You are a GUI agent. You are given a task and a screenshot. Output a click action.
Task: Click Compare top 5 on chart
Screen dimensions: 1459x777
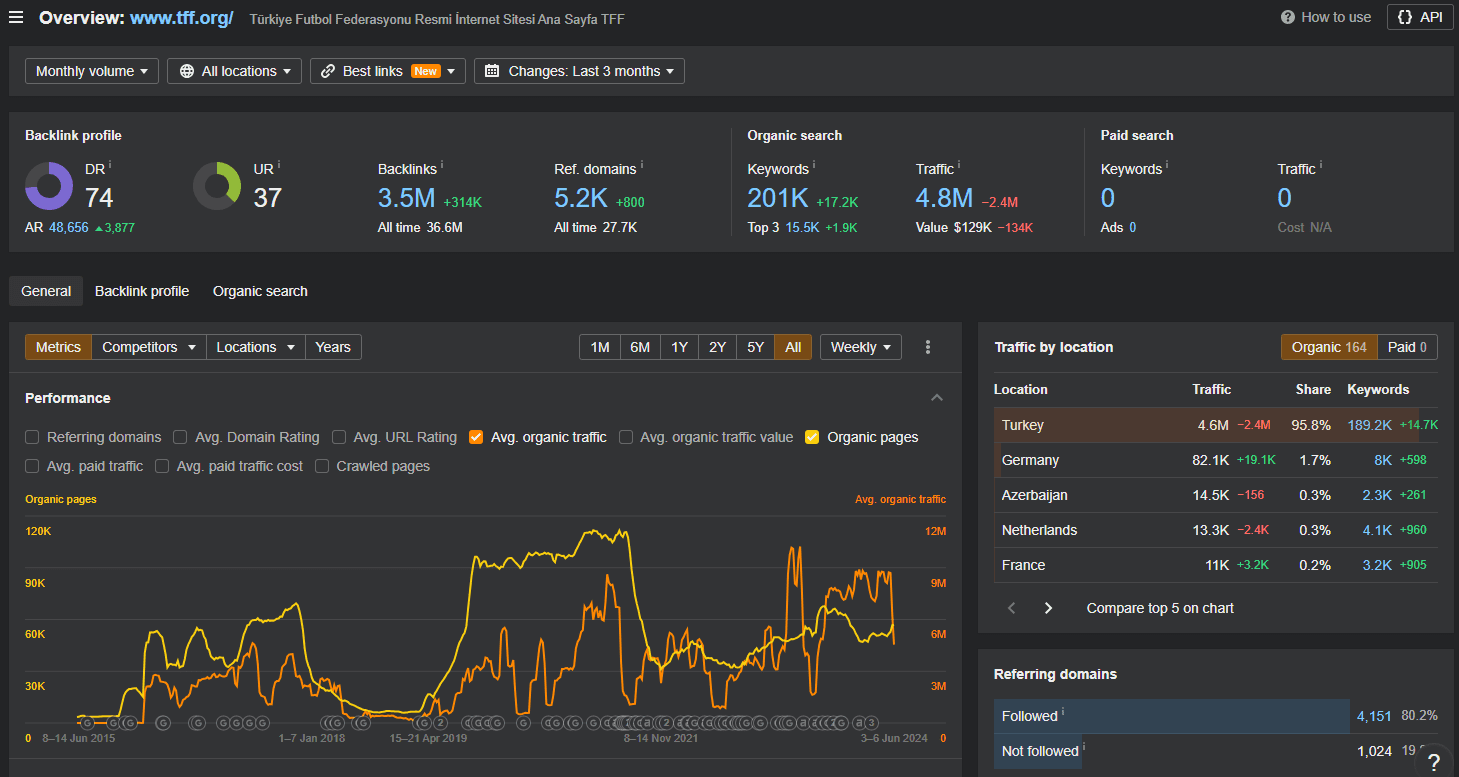pos(1160,608)
